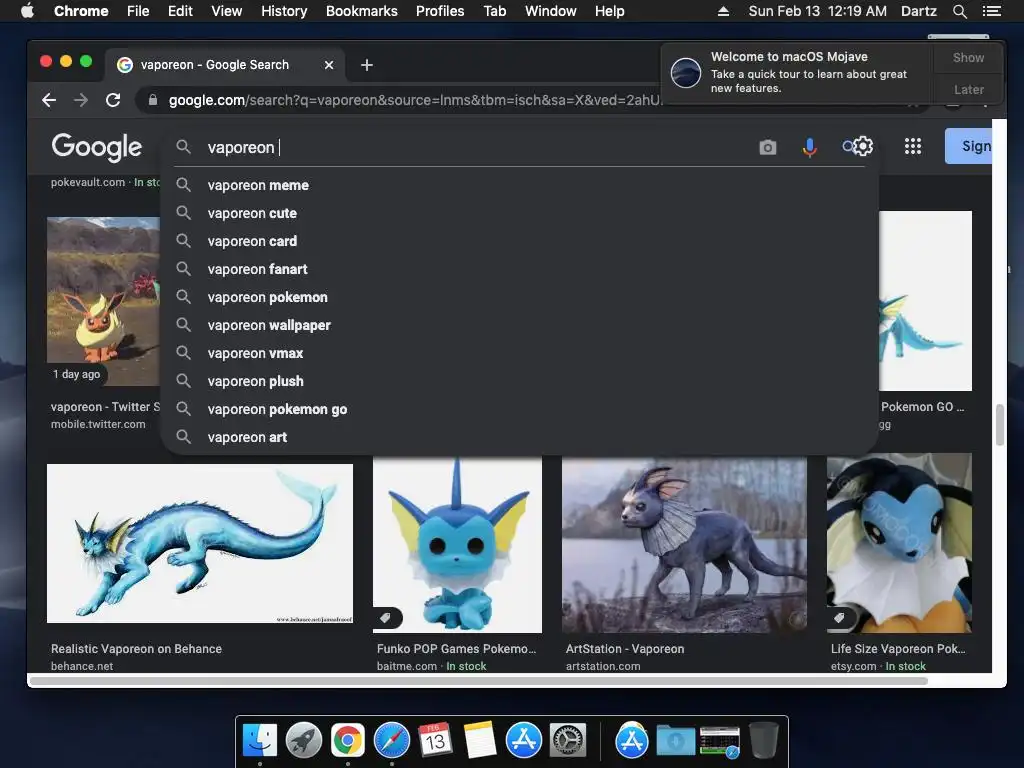Open Google quick settings gear icon
The image size is (1024, 768).
tap(863, 146)
